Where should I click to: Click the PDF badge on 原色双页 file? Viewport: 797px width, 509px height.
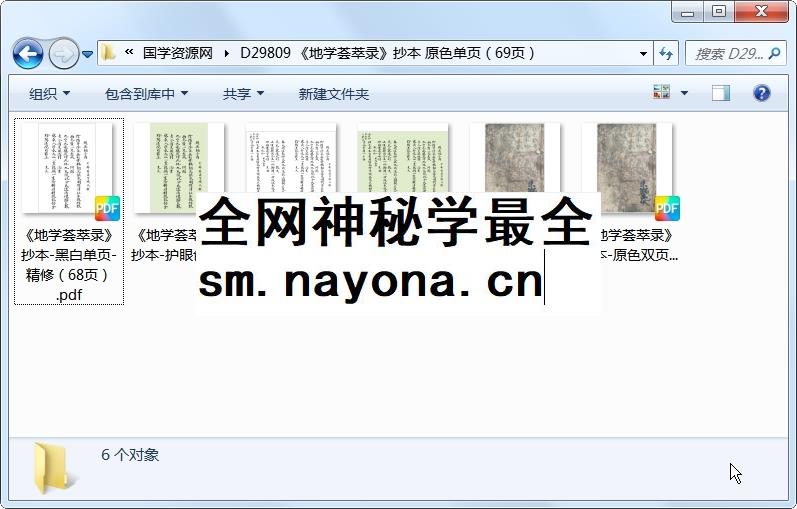(x=667, y=208)
